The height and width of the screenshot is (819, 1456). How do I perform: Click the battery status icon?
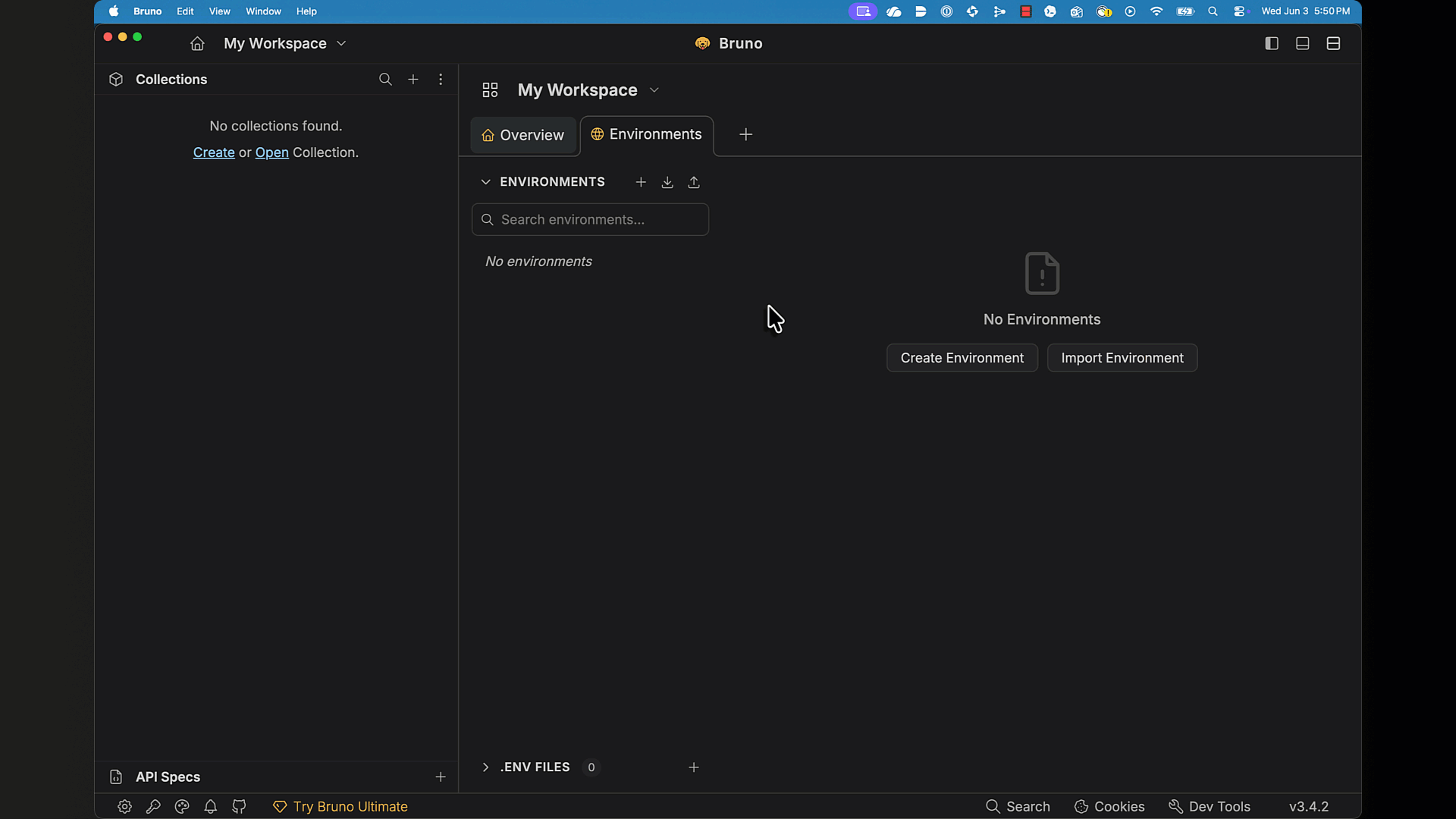point(1185,11)
